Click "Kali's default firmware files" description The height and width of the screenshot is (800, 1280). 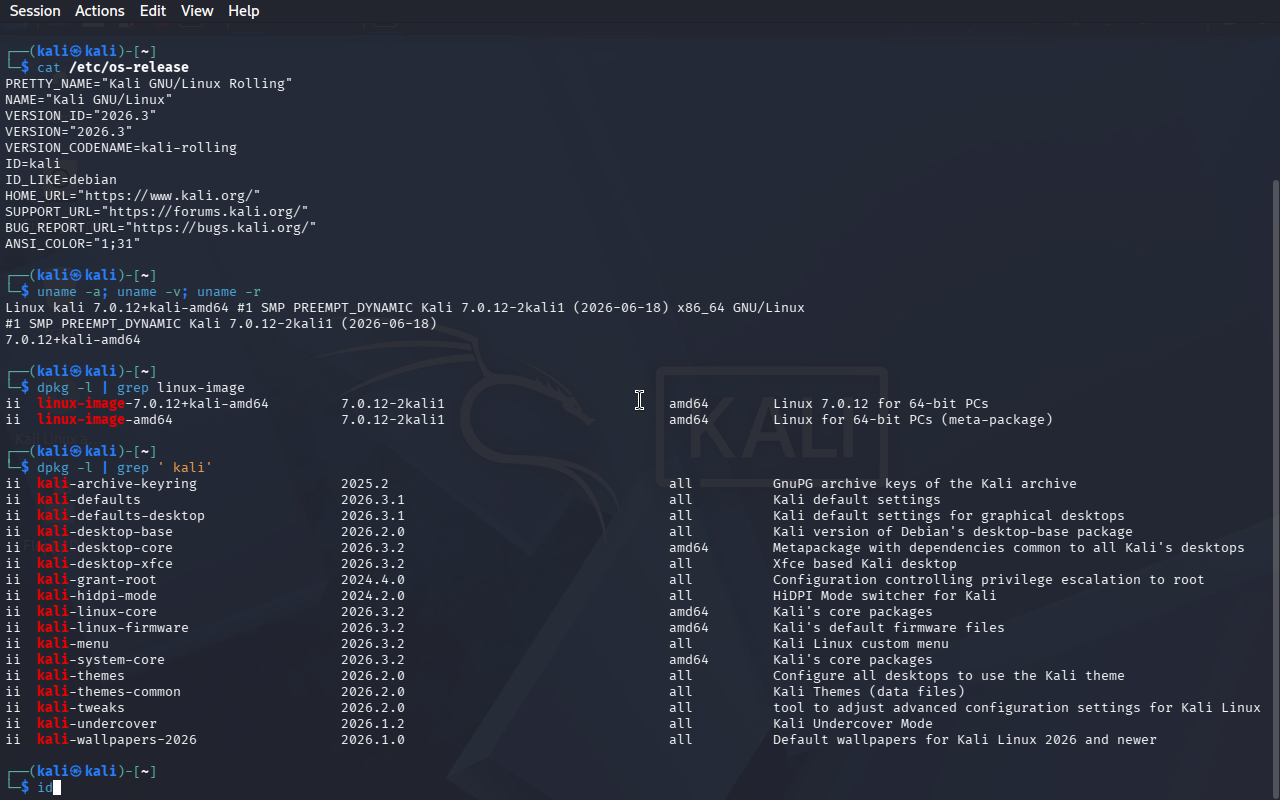pos(889,628)
